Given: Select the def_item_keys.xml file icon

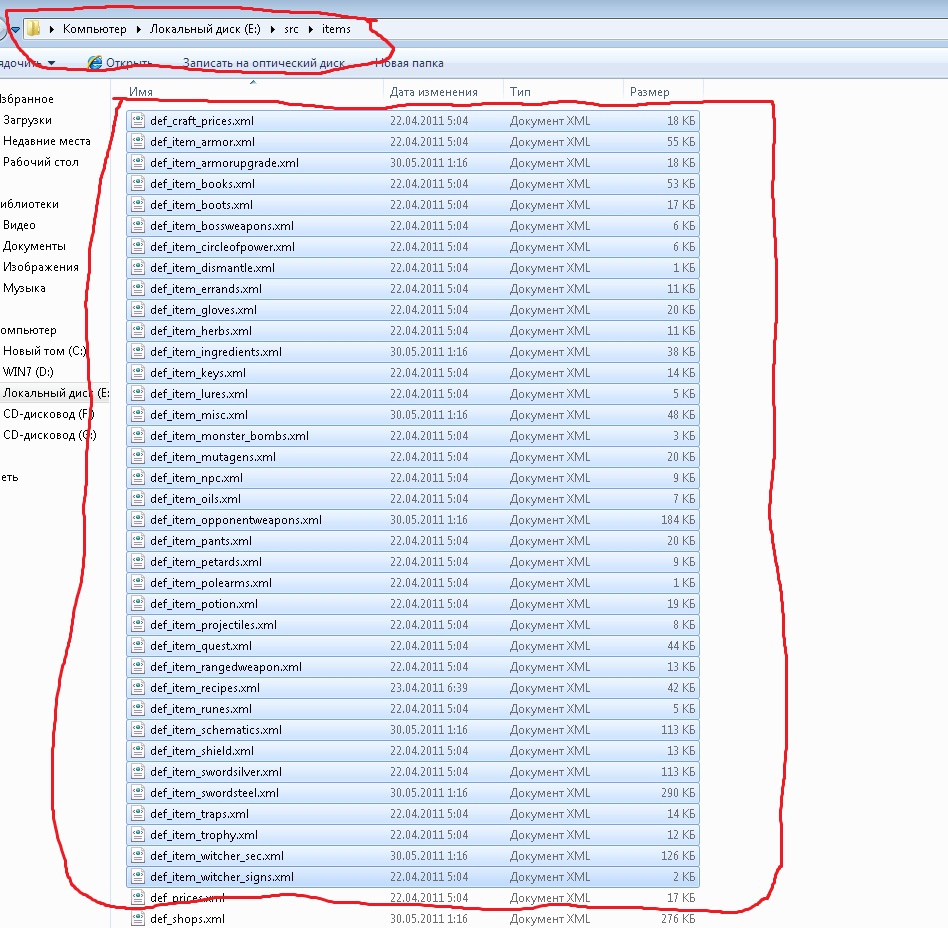Looking at the screenshot, I should coord(138,373).
